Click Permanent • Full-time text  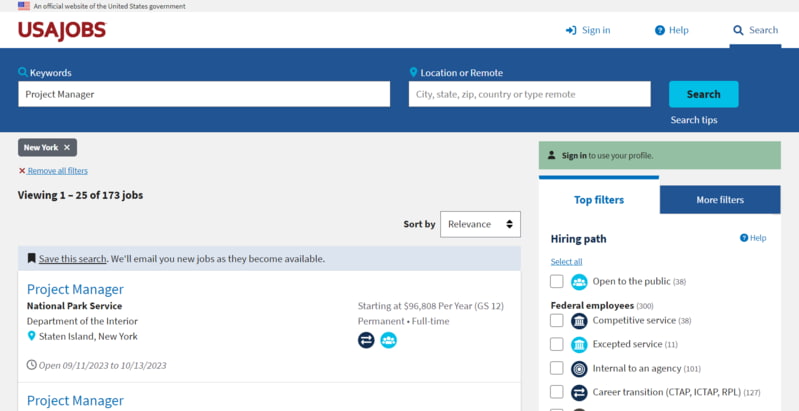pos(404,321)
